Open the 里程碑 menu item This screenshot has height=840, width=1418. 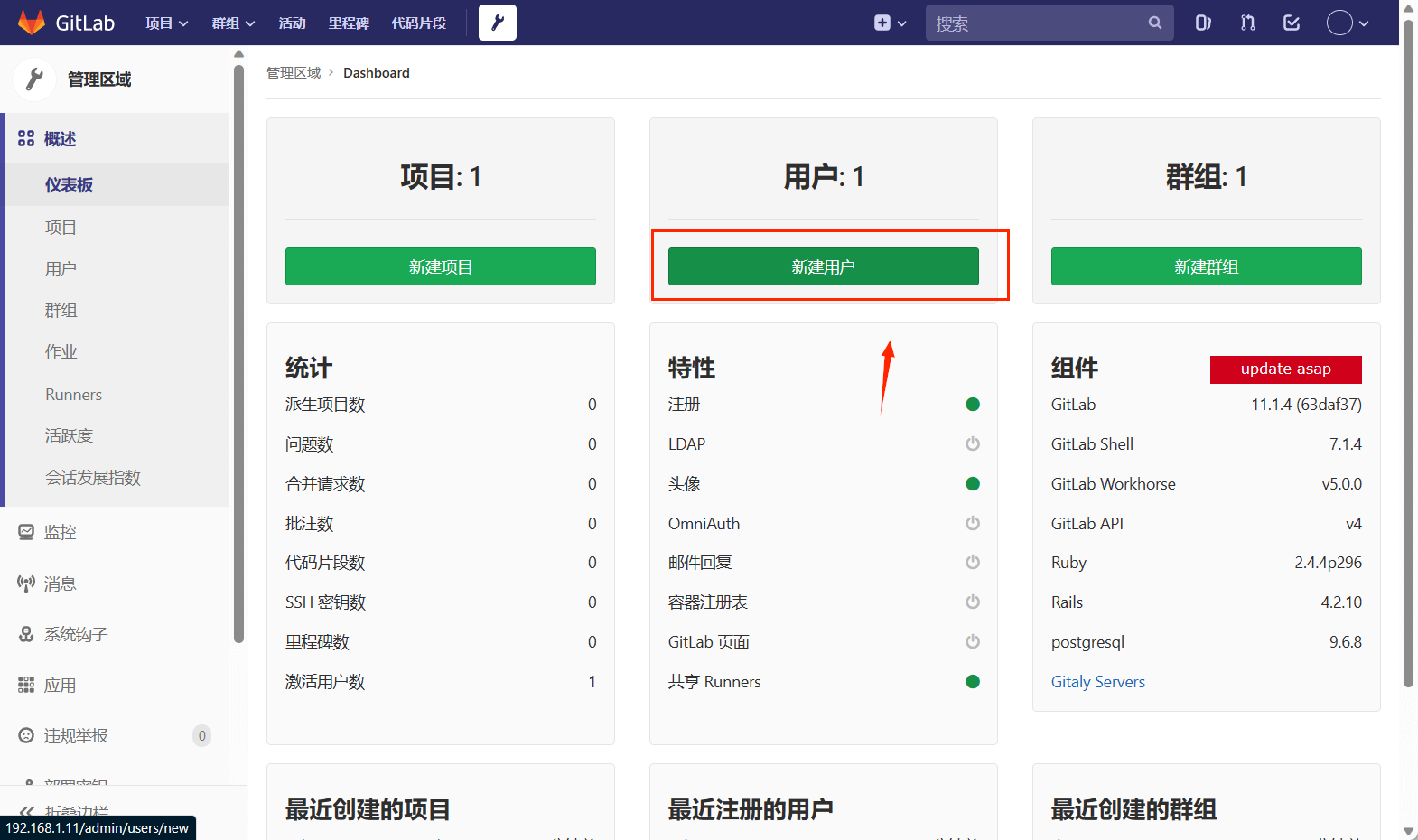click(x=349, y=23)
